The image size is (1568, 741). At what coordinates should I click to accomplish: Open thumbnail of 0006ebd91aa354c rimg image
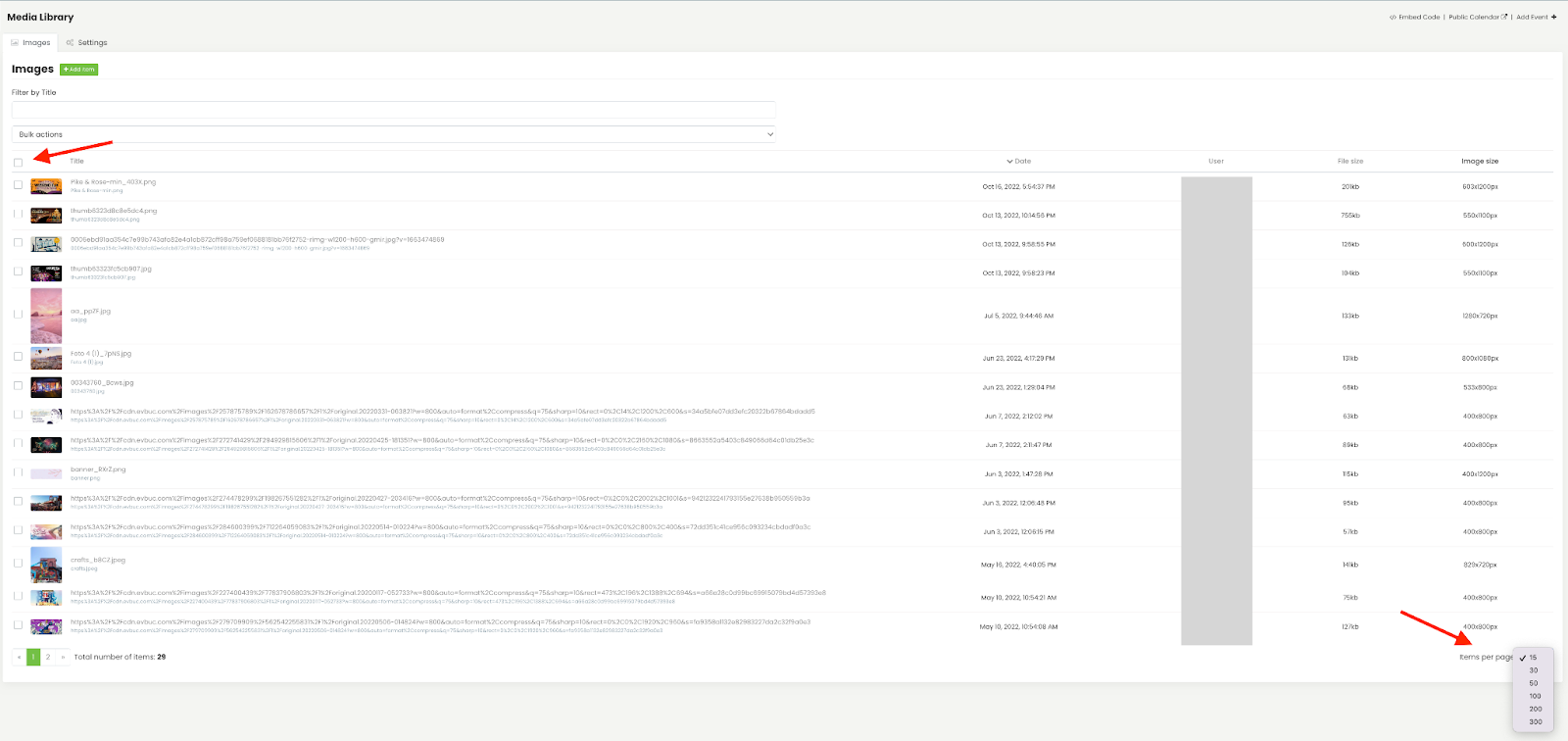(x=46, y=243)
